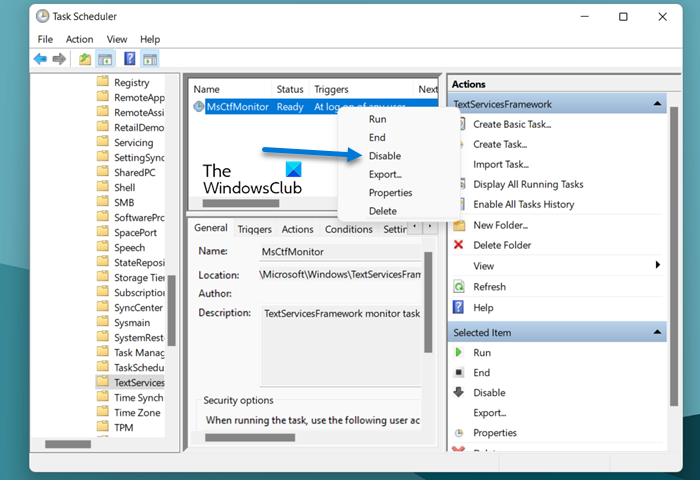Click the Time Zone folder icon
This screenshot has width=700, height=480.
point(103,411)
